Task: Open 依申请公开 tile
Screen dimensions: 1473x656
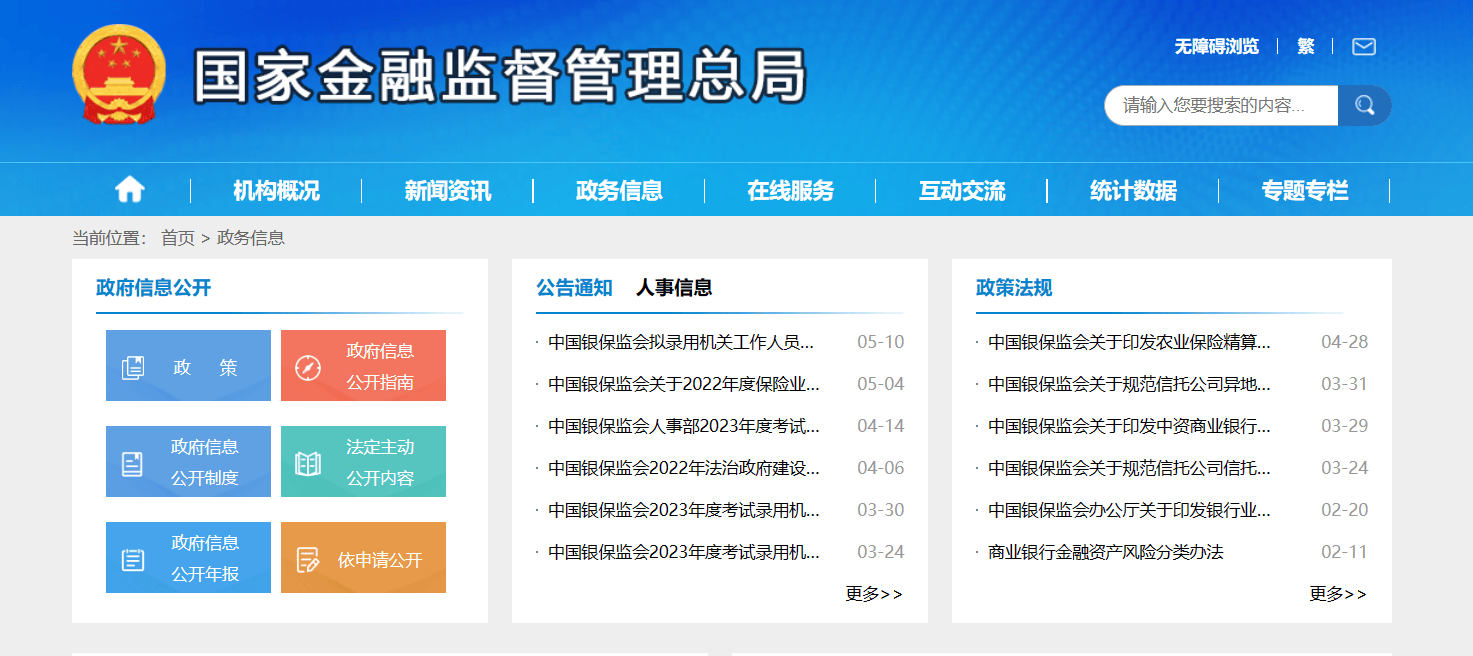Action: [363, 557]
